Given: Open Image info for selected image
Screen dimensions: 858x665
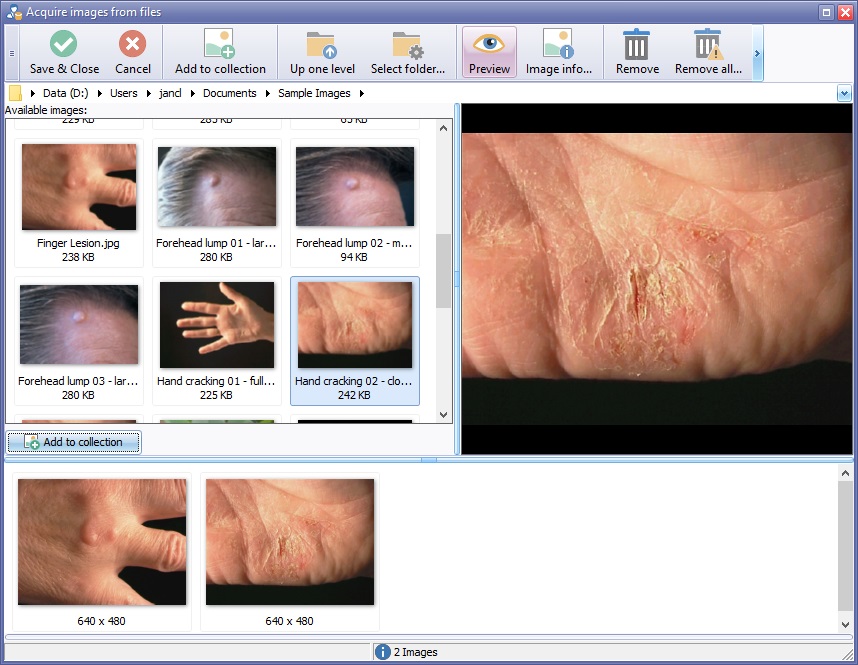Looking at the screenshot, I should pos(558,45).
